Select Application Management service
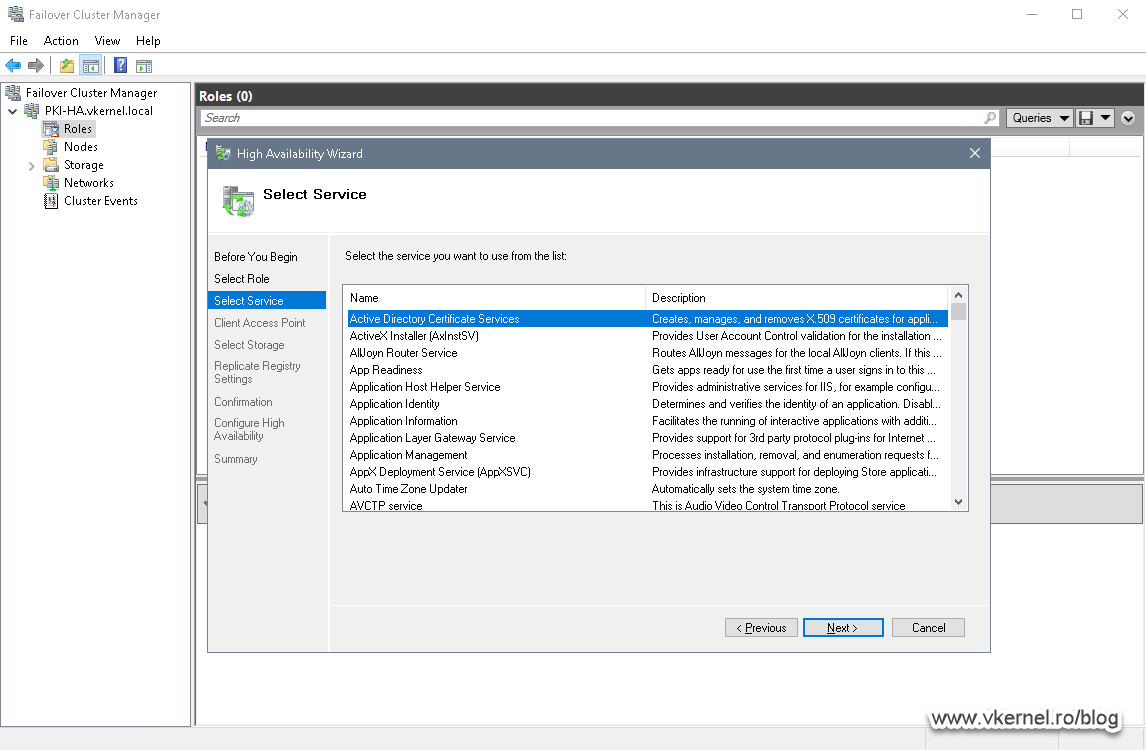This screenshot has width=1146, height=750. (648, 455)
